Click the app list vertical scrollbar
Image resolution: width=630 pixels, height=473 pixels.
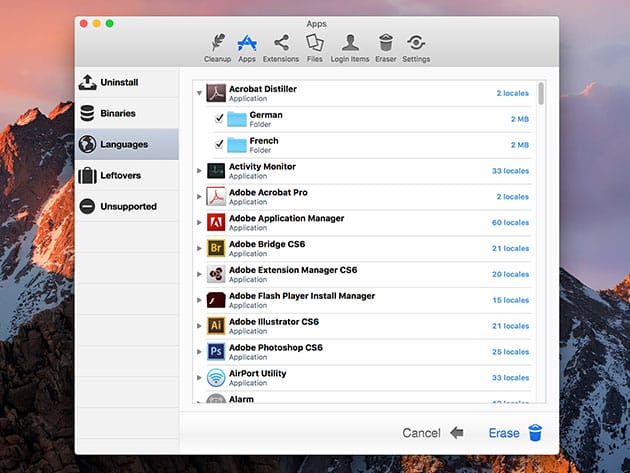point(541,94)
